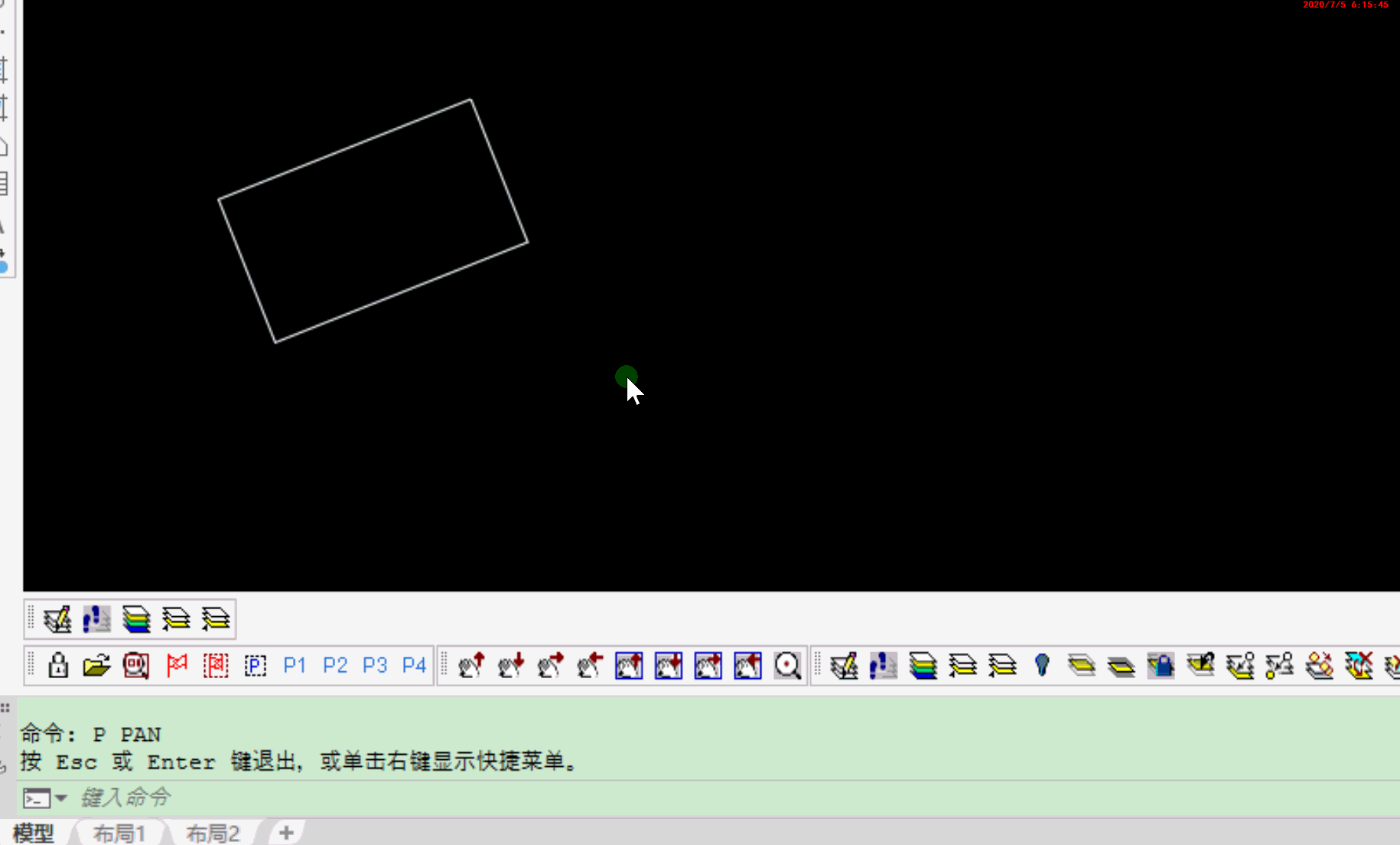Image resolution: width=1400 pixels, height=845 pixels.
Task: Toggle the layer lock icon with blue padlock
Action: (1161, 665)
